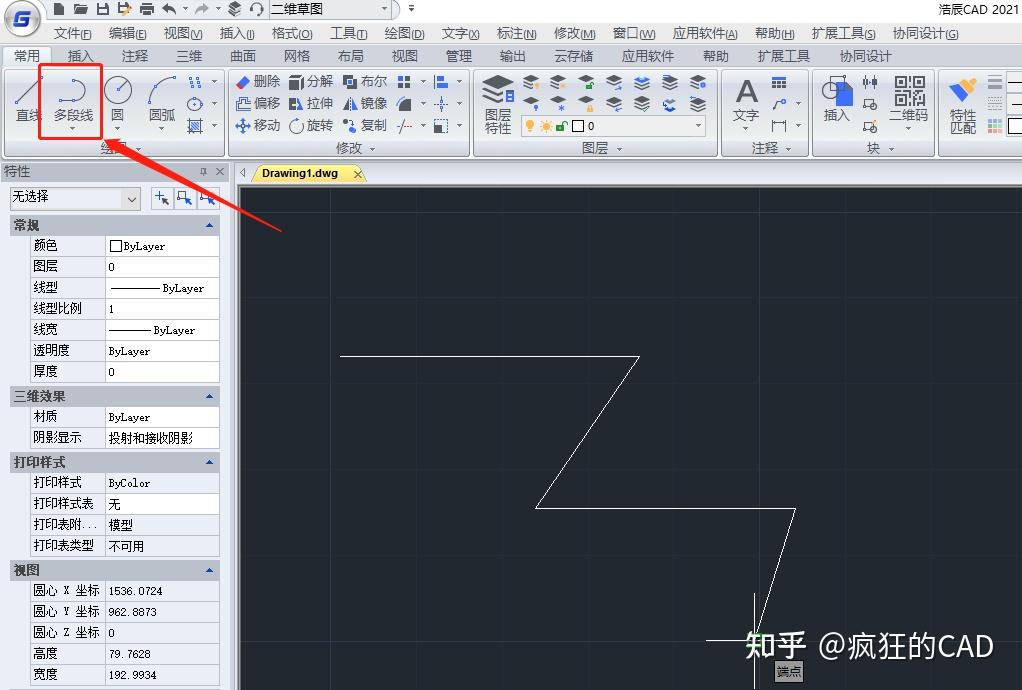1022x690 pixels.
Task: Close the 特性 properties panel
Action: pos(220,171)
